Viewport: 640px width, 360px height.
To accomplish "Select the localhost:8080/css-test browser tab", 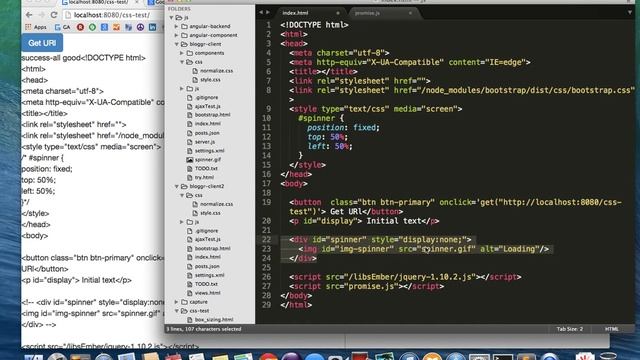I will [x=100, y=2].
